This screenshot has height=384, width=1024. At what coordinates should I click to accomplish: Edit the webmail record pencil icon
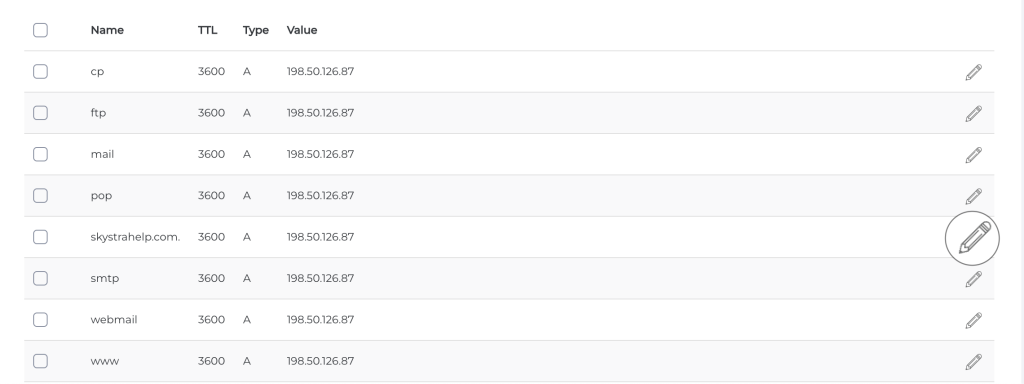973,320
